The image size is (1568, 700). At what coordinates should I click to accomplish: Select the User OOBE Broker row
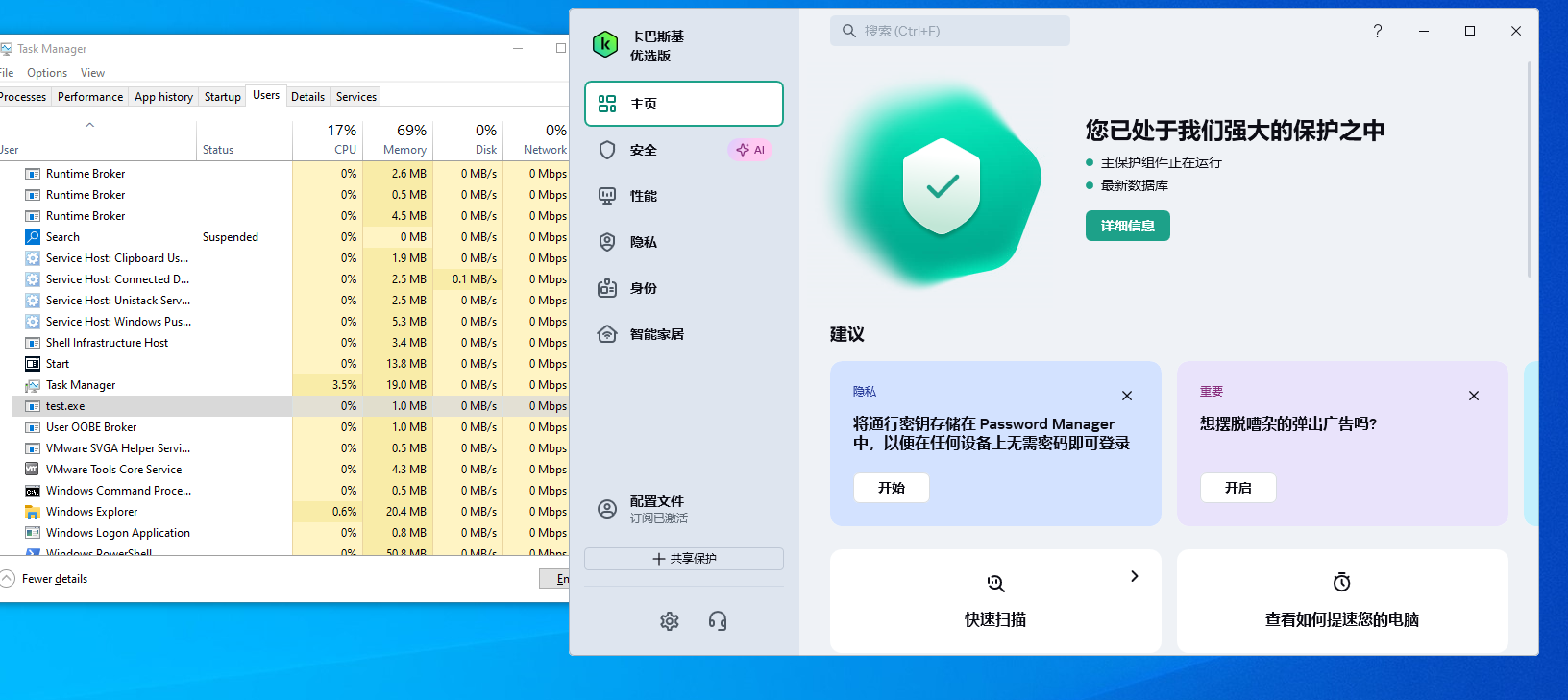point(290,427)
